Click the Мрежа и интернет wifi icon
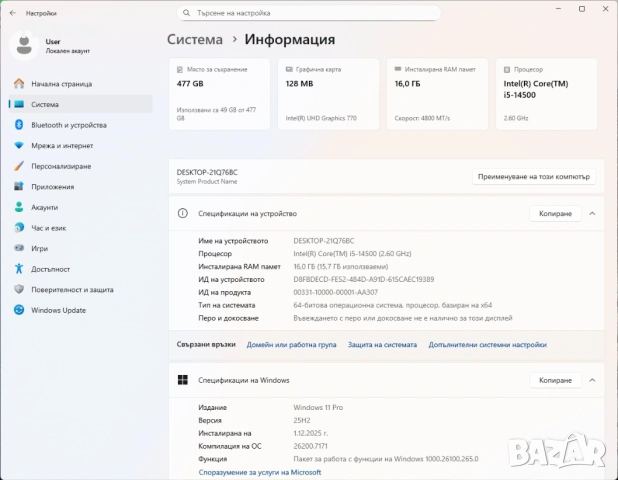Screen dimensions: 618x480 (19, 145)
